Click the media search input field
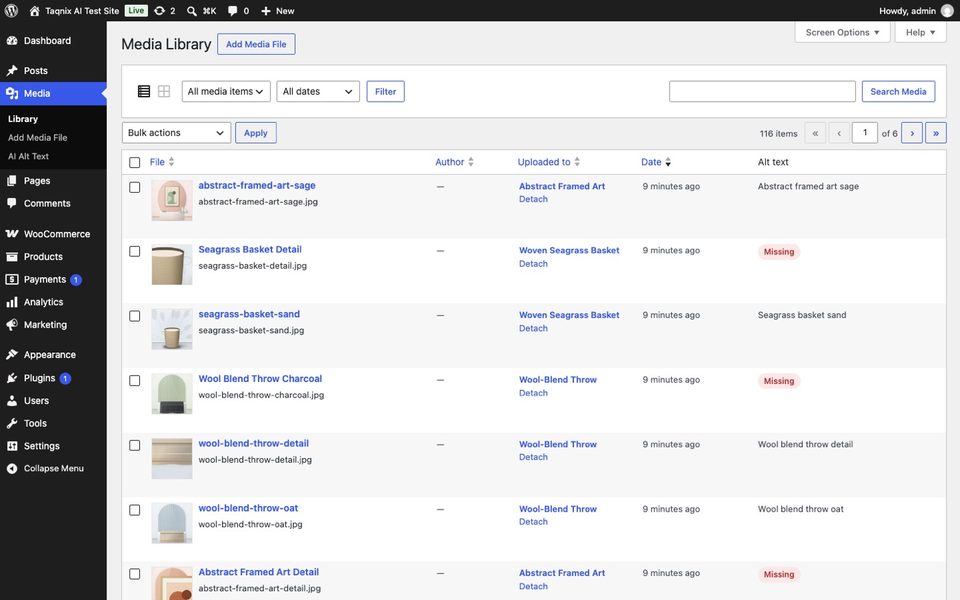The width and height of the screenshot is (960, 600). [762, 91]
